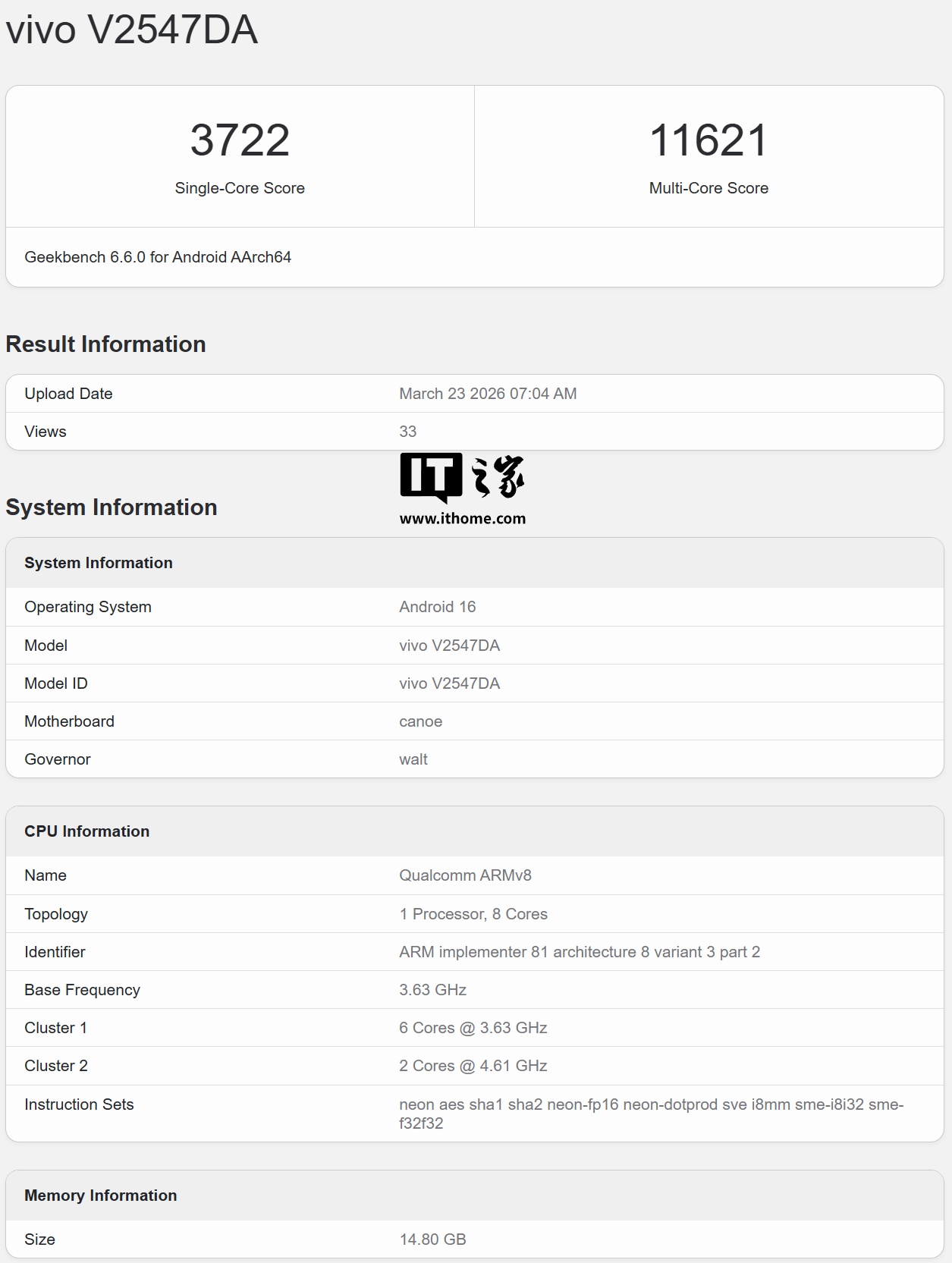This screenshot has width=952, height=1263.
Task: Click the CPU Information section header
Action: click(87, 831)
